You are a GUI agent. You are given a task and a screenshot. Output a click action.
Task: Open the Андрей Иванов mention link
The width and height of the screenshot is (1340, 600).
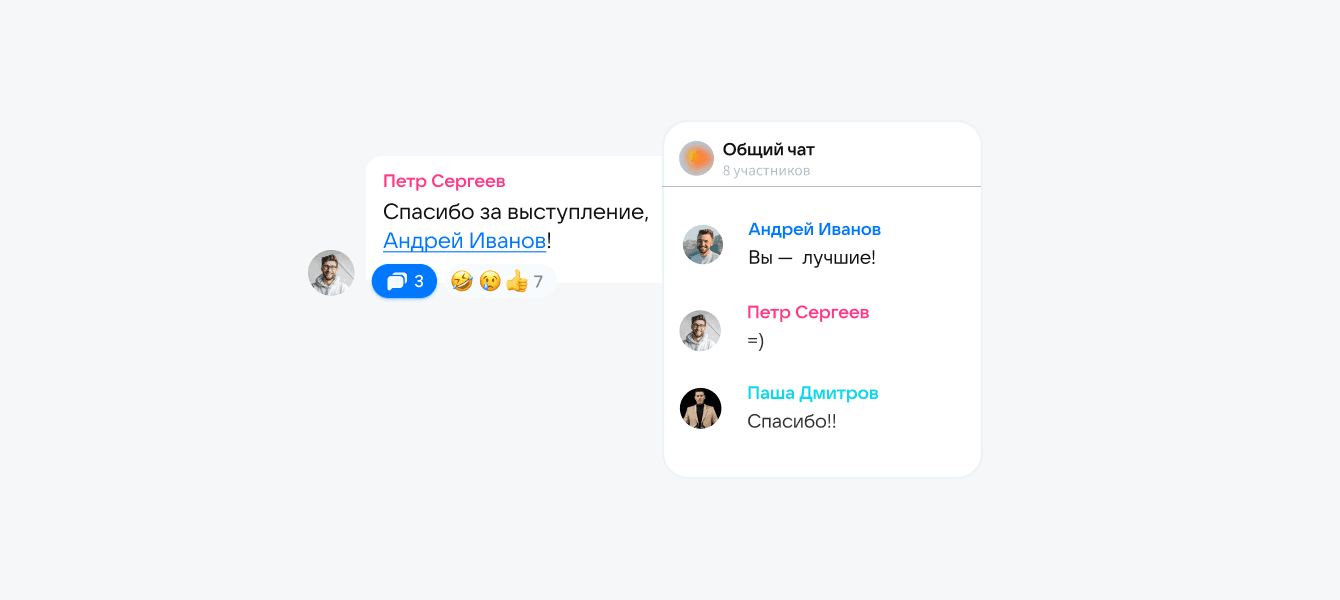click(464, 241)
